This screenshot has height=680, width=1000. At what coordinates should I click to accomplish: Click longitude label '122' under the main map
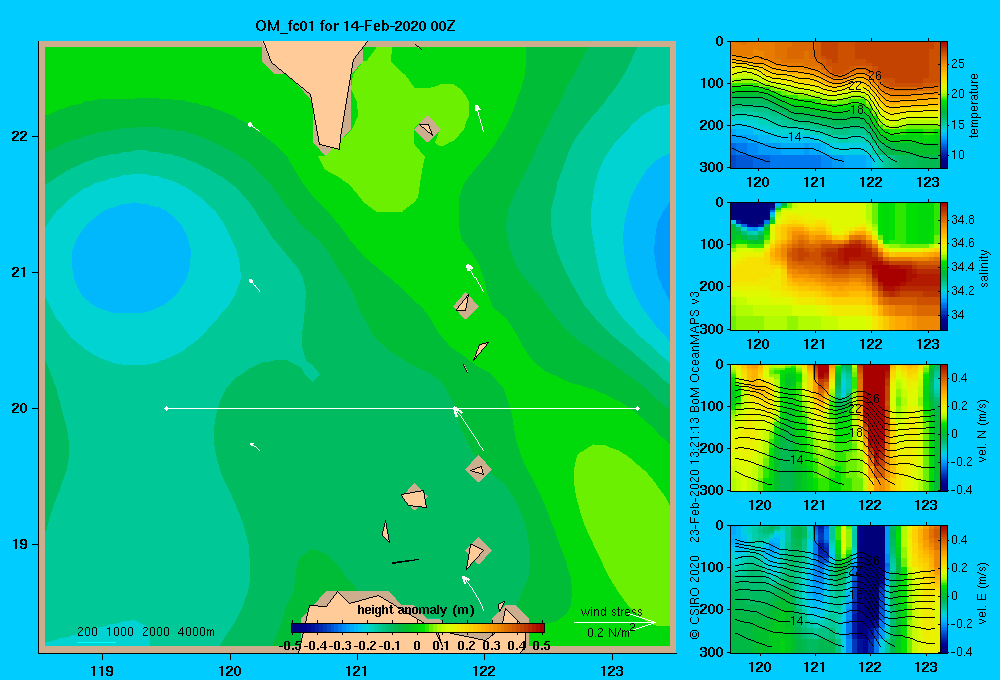click(x=484, y=670)
